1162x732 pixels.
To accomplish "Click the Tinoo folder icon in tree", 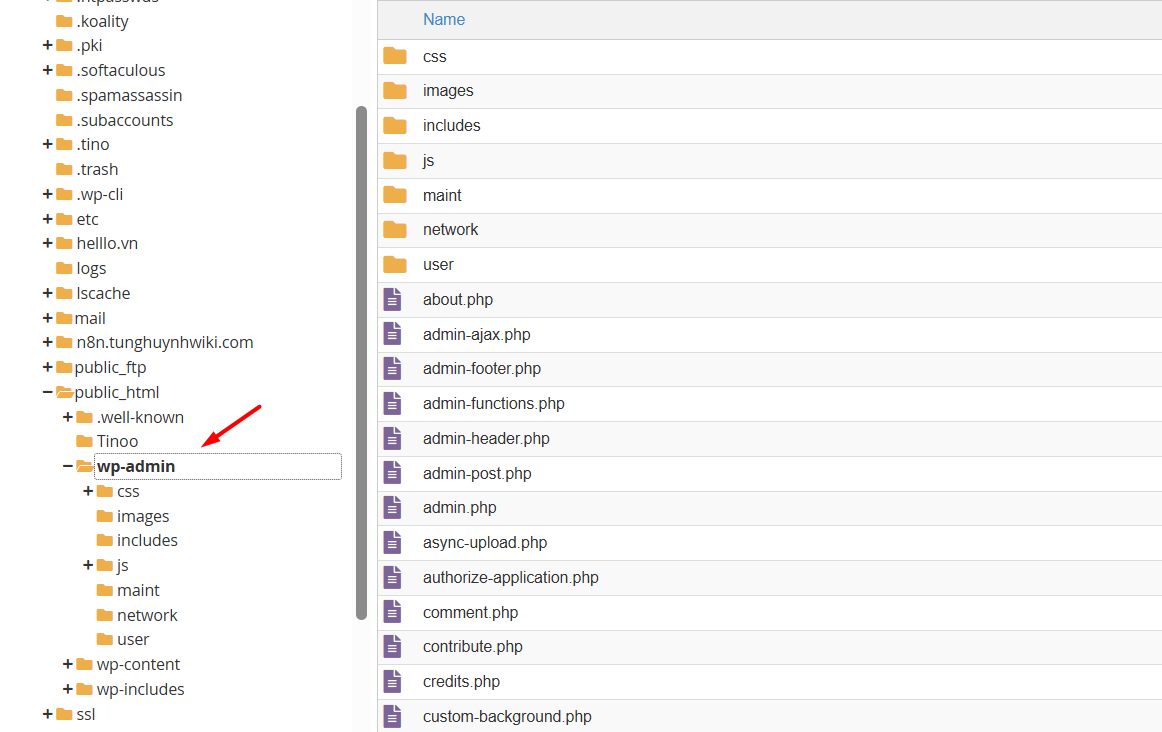I will pyautogui.click(x=85, y=441).
